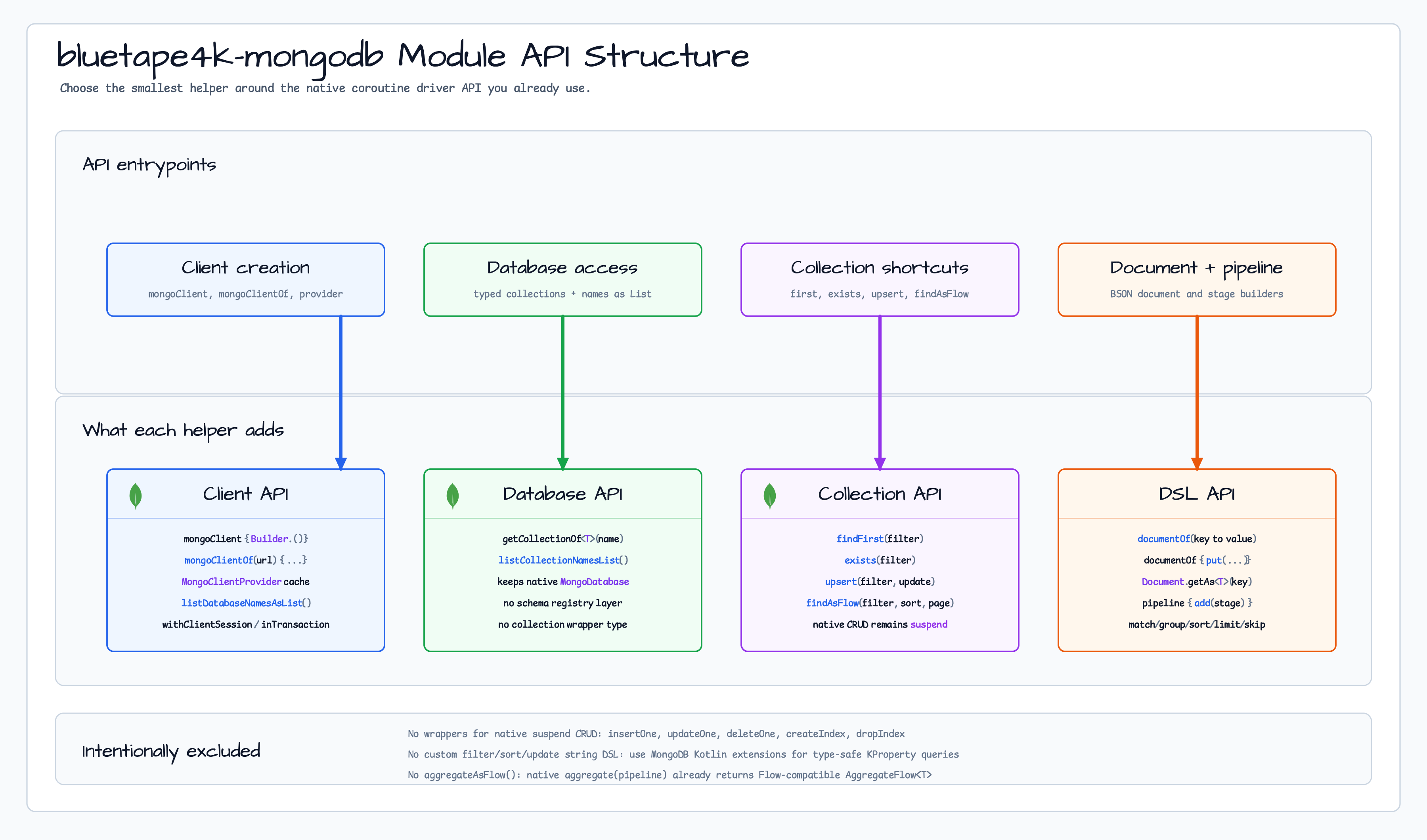Click the 'pipeline { add(stage) }' line
This screenshot has width=1427, height=840.
[1197, 603]
